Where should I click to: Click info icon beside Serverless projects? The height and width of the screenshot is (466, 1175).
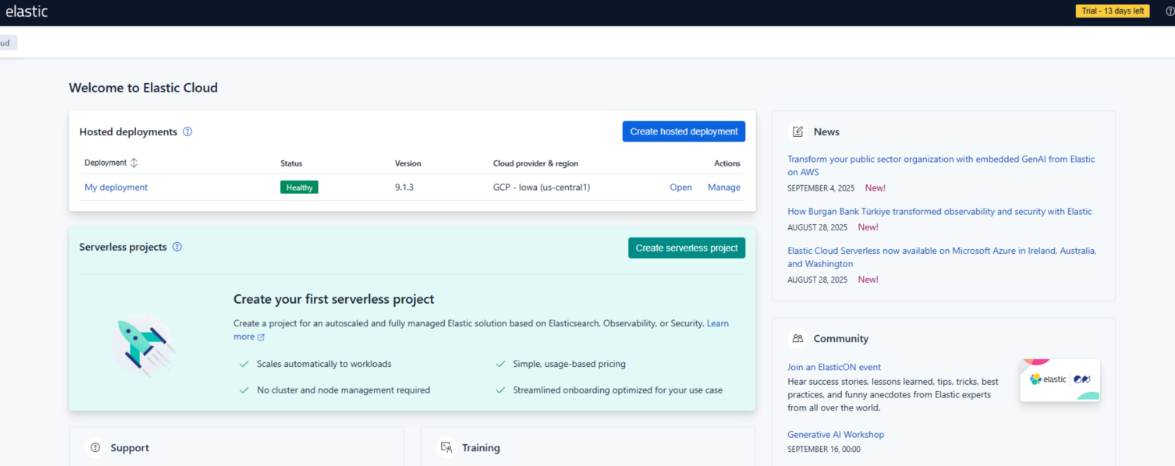(177, 247)
